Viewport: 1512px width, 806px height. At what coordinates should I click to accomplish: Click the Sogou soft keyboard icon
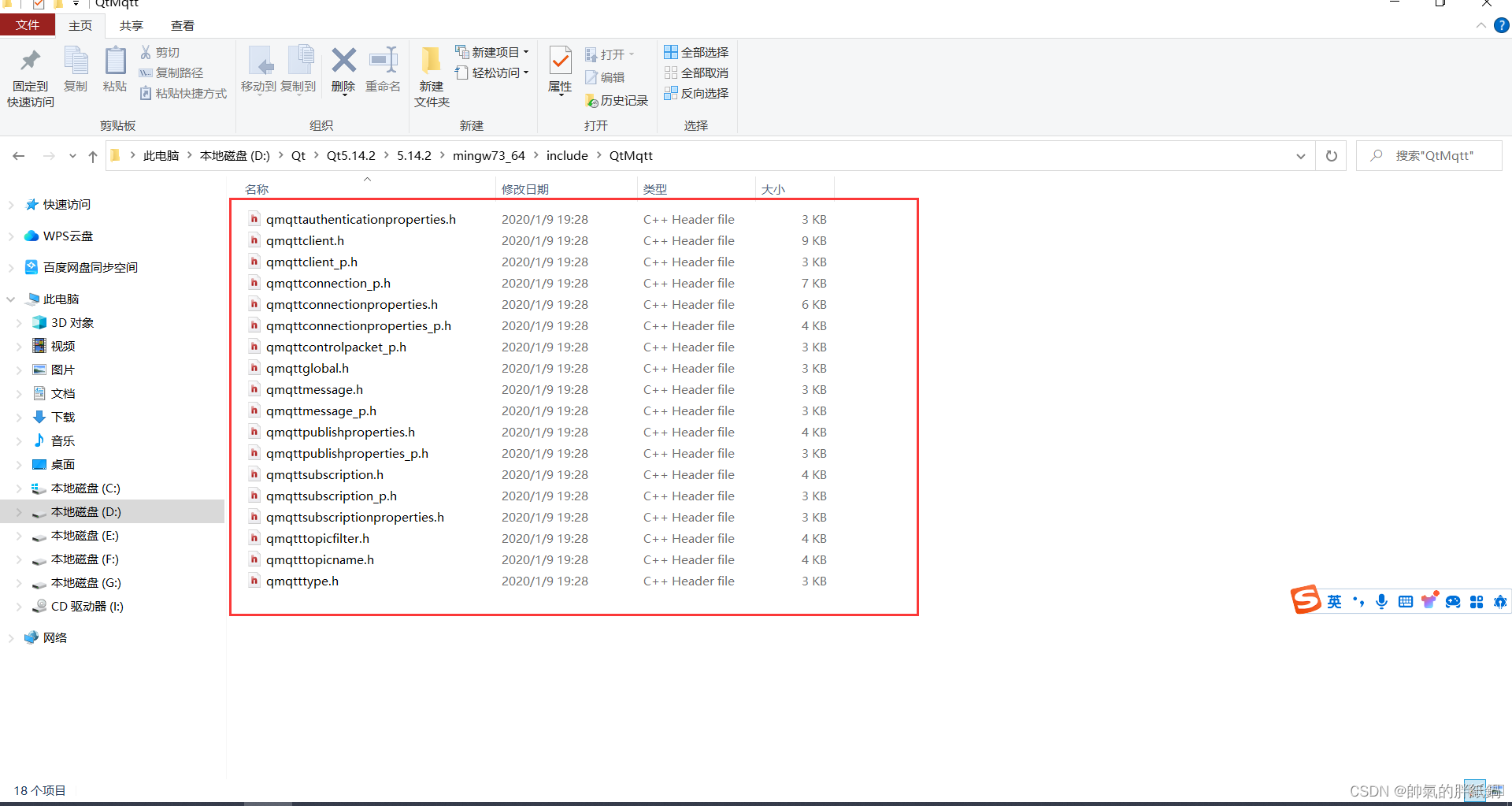(x=1406, y=602)
